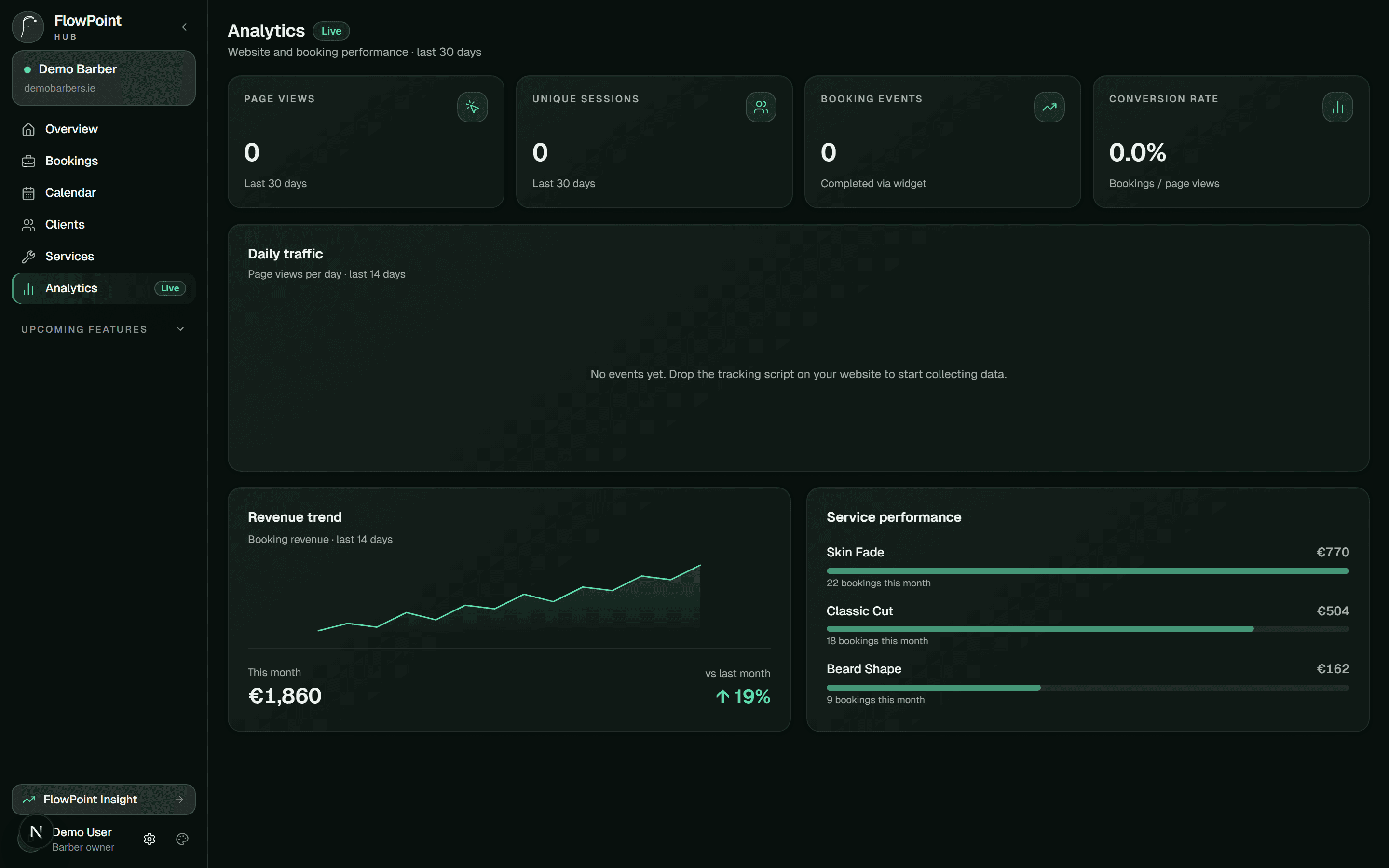Click '18 bookings this month' text
Viewport: 1389px width, 868px height.
click(877, 641)
